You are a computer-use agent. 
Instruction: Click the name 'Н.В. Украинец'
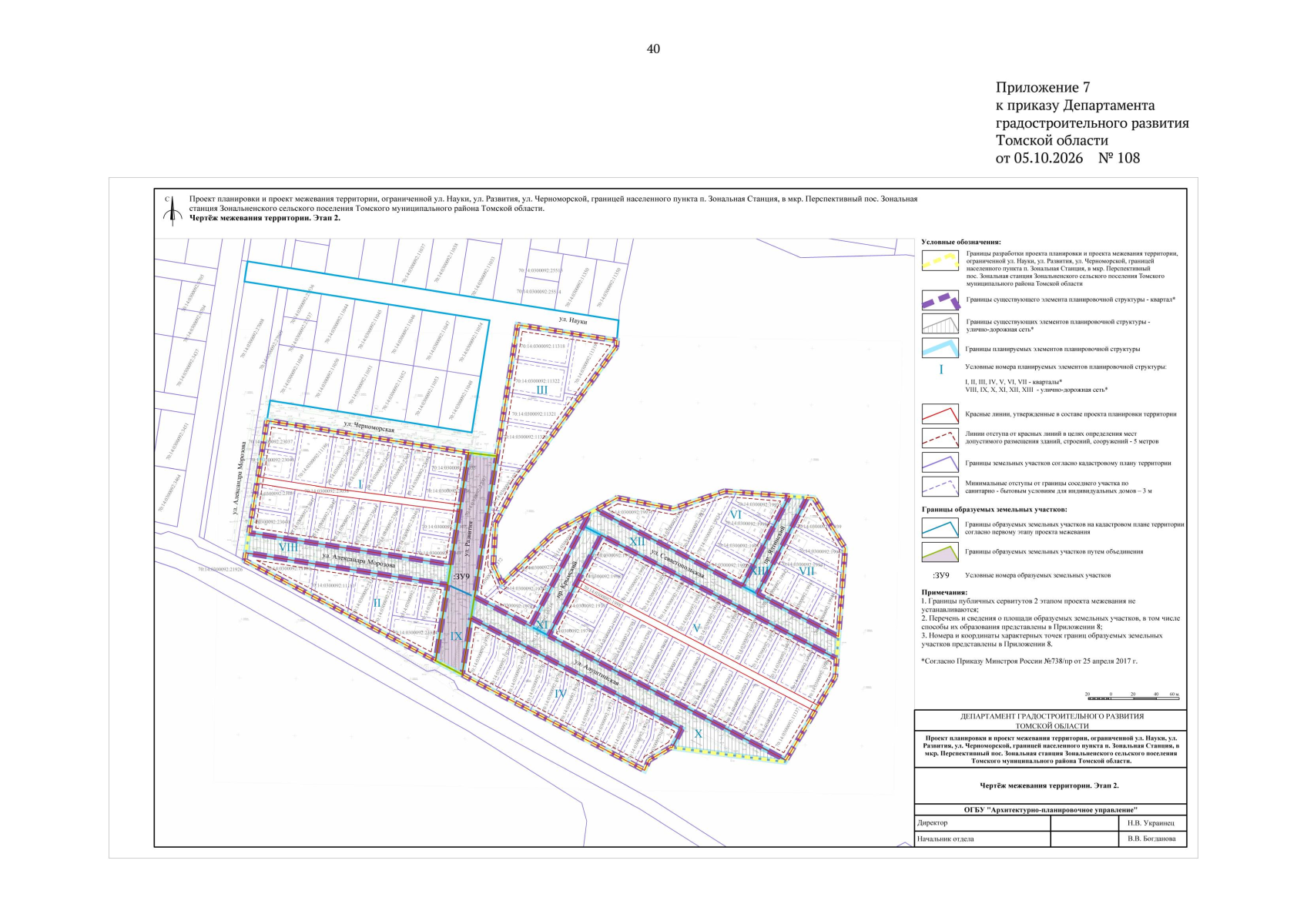pyautogui.click(x=1151, y=823)
